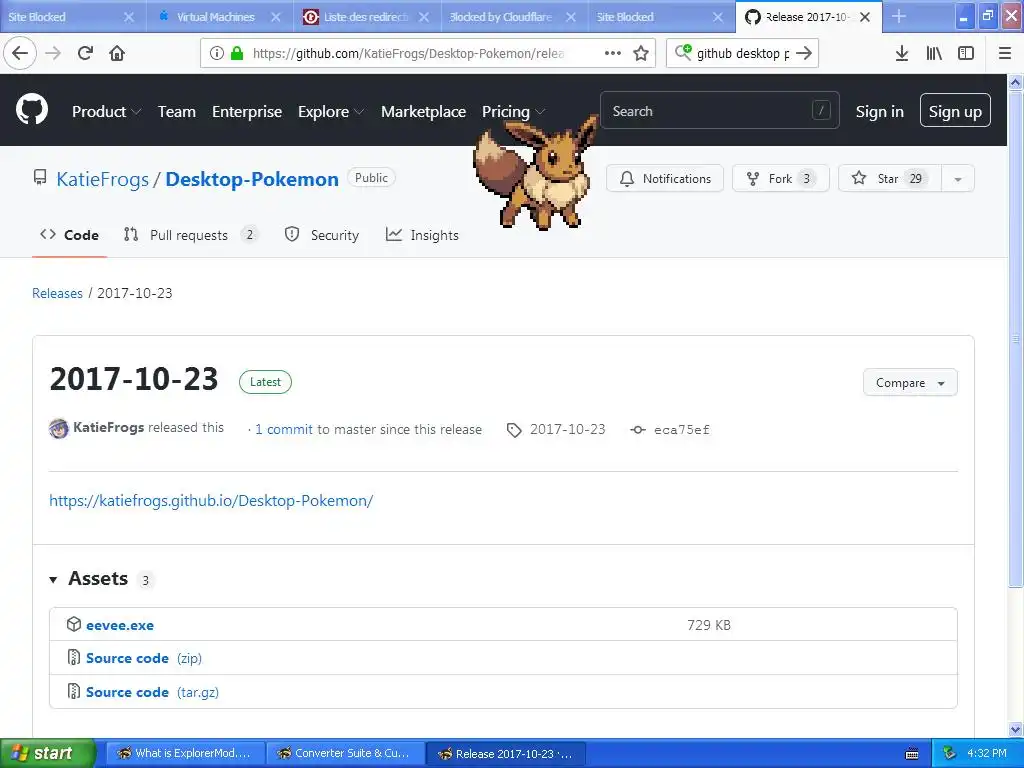Switch to Converter Suite taskbar window
1024x768 pixels.
point(345,754)
